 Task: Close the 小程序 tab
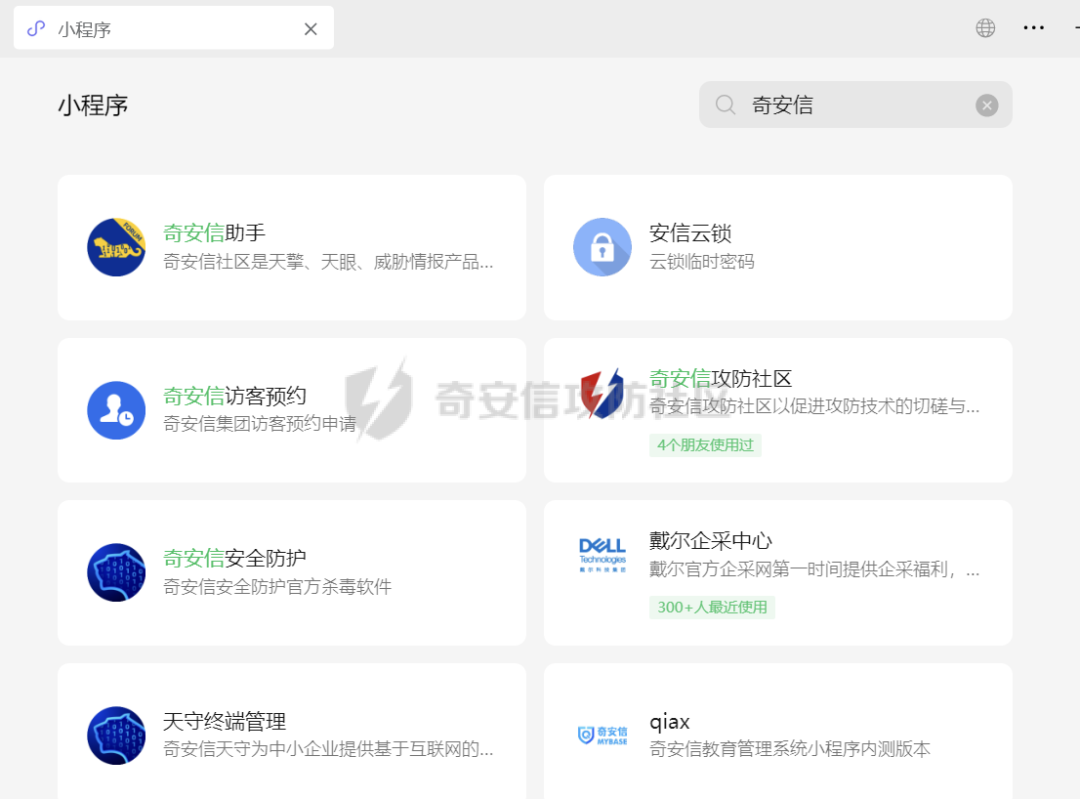click(311, 29)
